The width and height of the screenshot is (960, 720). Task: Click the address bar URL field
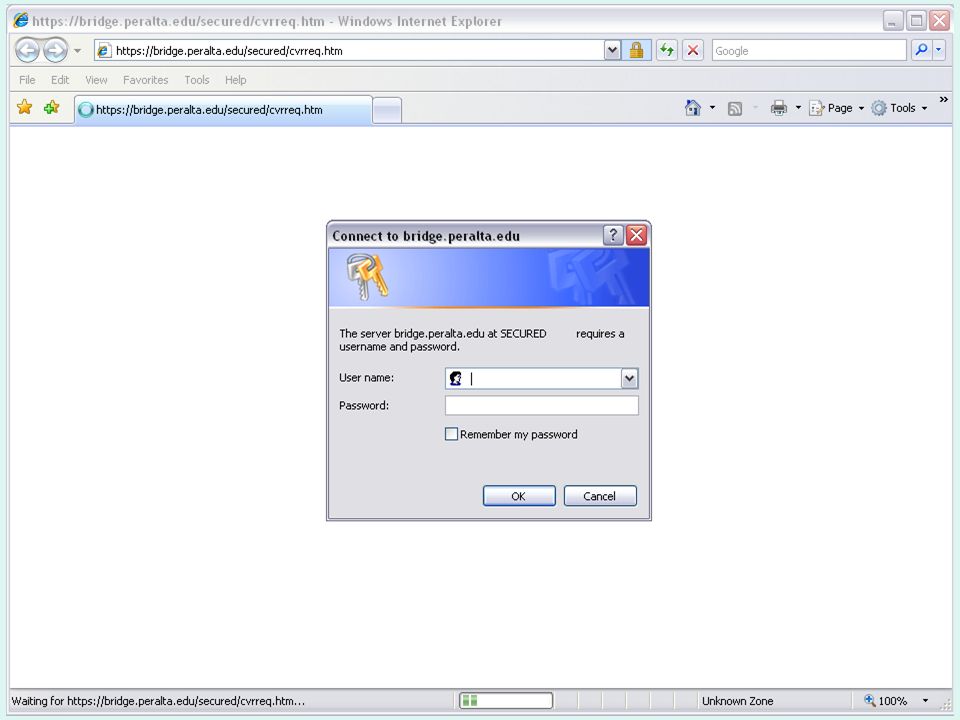(x=349, y=51)
